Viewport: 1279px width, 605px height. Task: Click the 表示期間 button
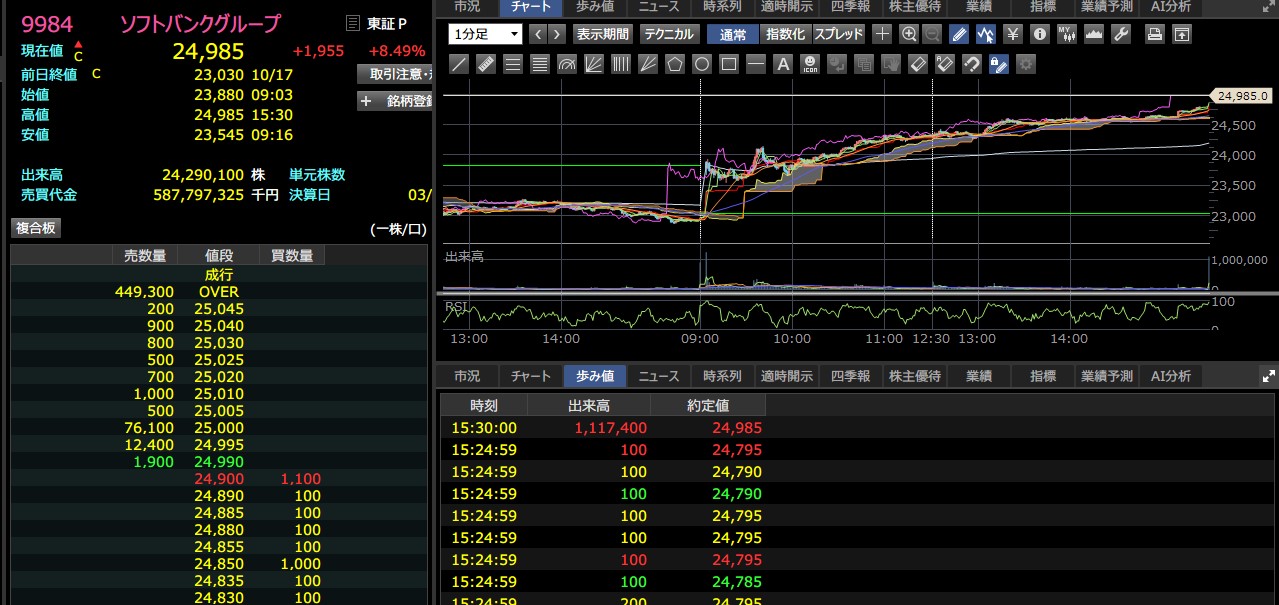[602, 34]
